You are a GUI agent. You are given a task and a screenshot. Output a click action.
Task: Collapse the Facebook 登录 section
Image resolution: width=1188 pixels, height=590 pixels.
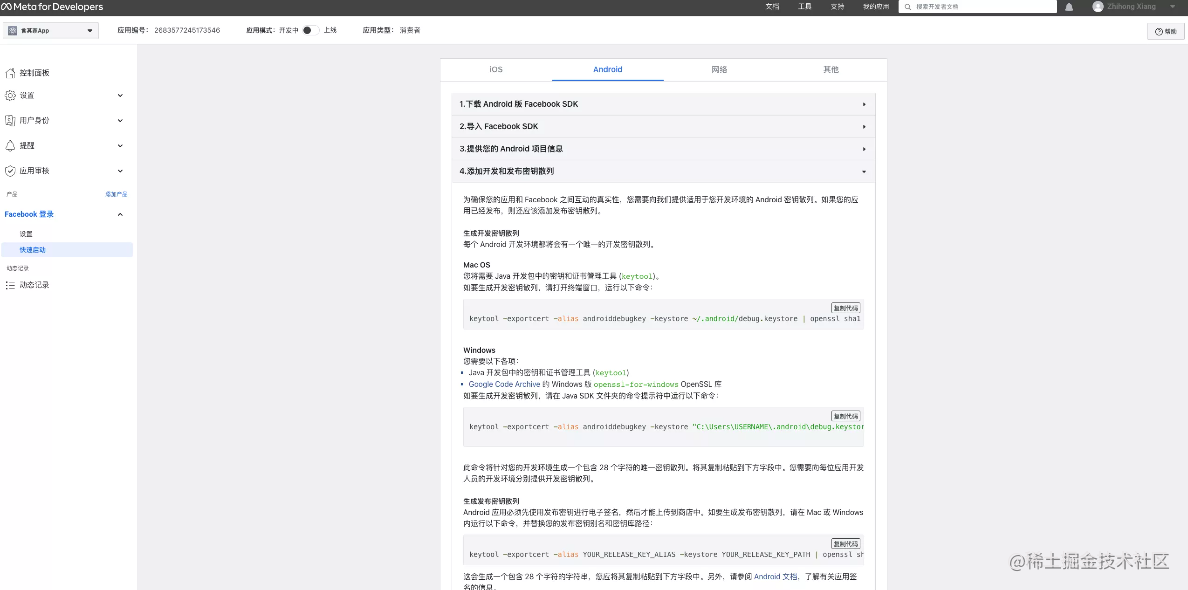click(x=119, y=214)
